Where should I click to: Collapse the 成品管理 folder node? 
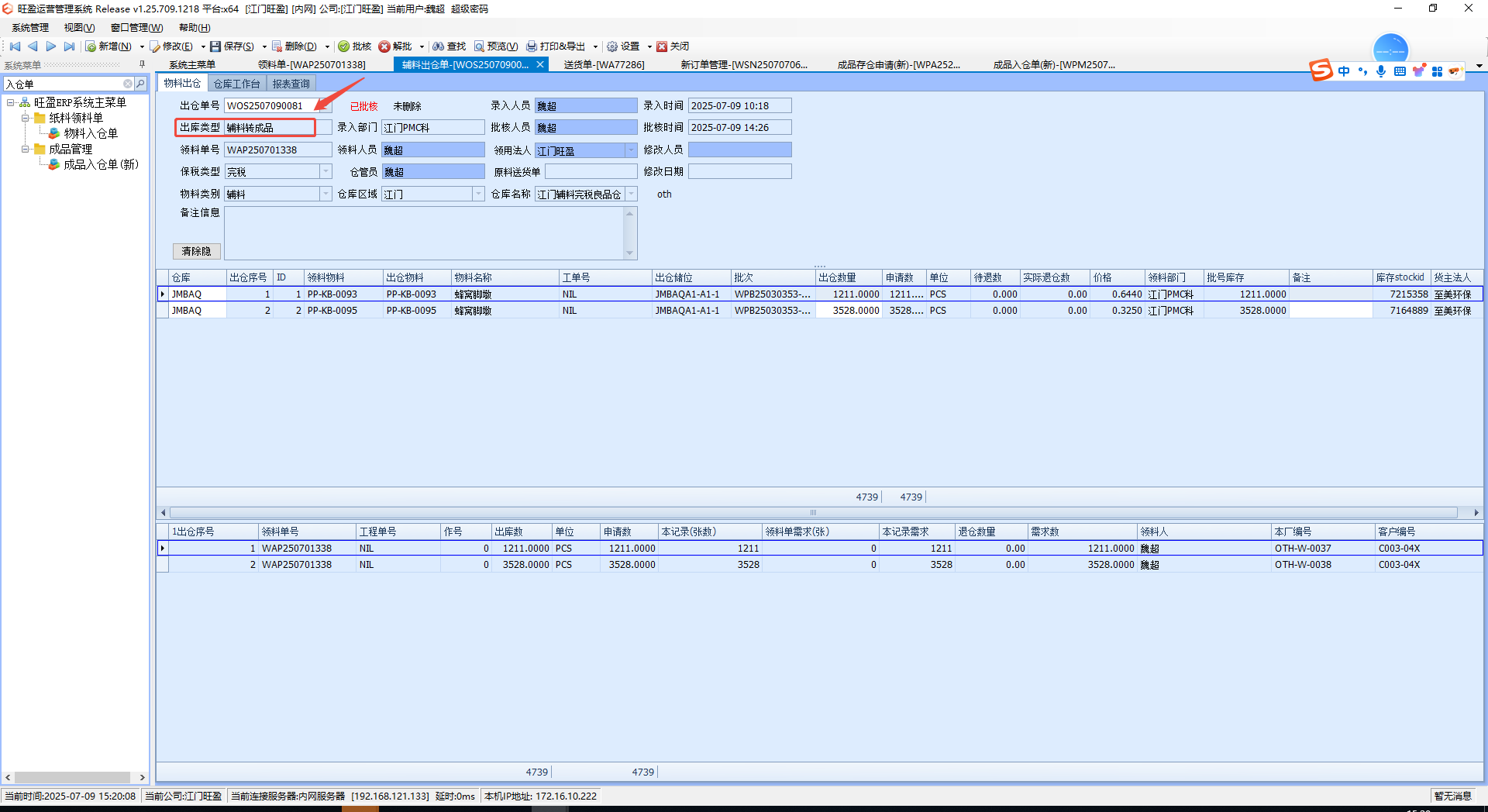(x=26, y=149)
